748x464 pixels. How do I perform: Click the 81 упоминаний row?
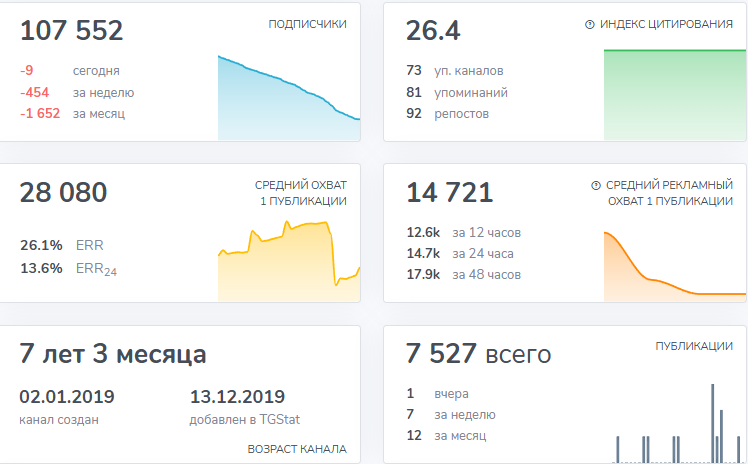pyautogui.click(x=457, y=92)
